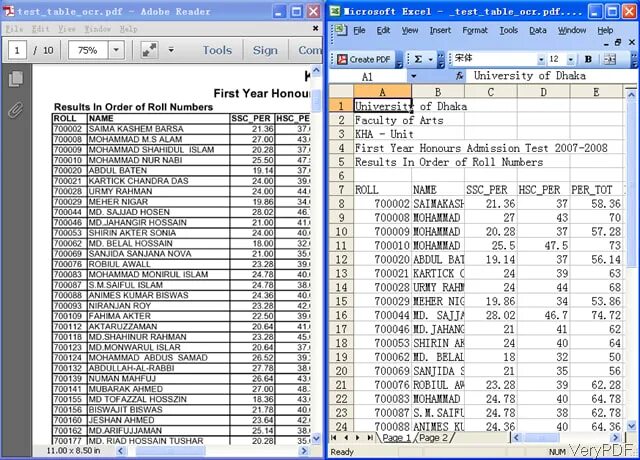The width and height of the screenshot is (640, 460).
Task: Click the next-sheet tab scroll arrow
Action: [x=358, y=438]
